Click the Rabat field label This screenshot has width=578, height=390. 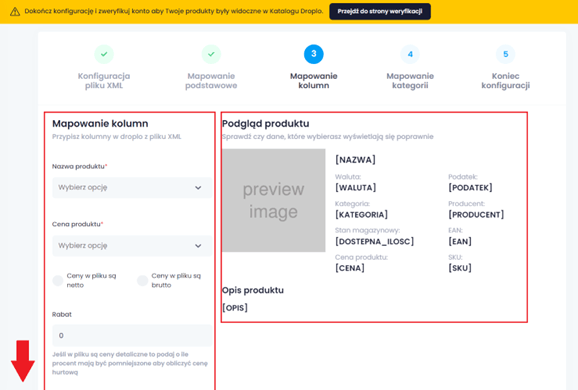pos(62,314)
